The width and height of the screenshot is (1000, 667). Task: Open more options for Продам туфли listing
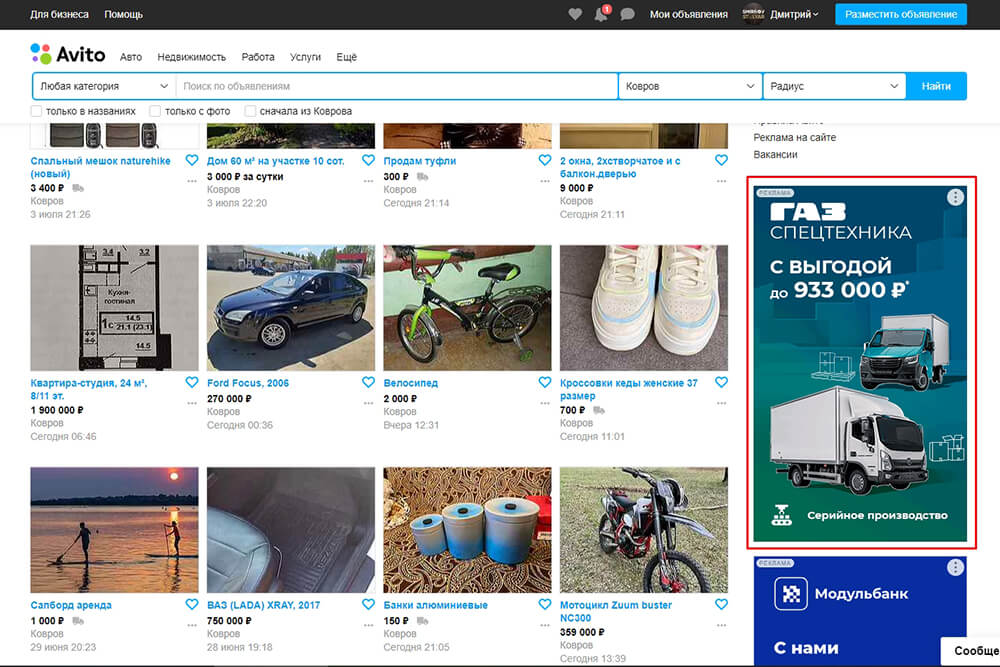coord(545,181)
